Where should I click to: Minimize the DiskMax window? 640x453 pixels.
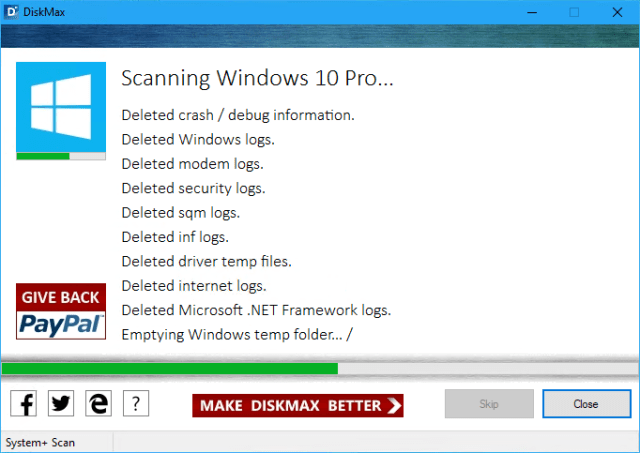tap(532, 12)
